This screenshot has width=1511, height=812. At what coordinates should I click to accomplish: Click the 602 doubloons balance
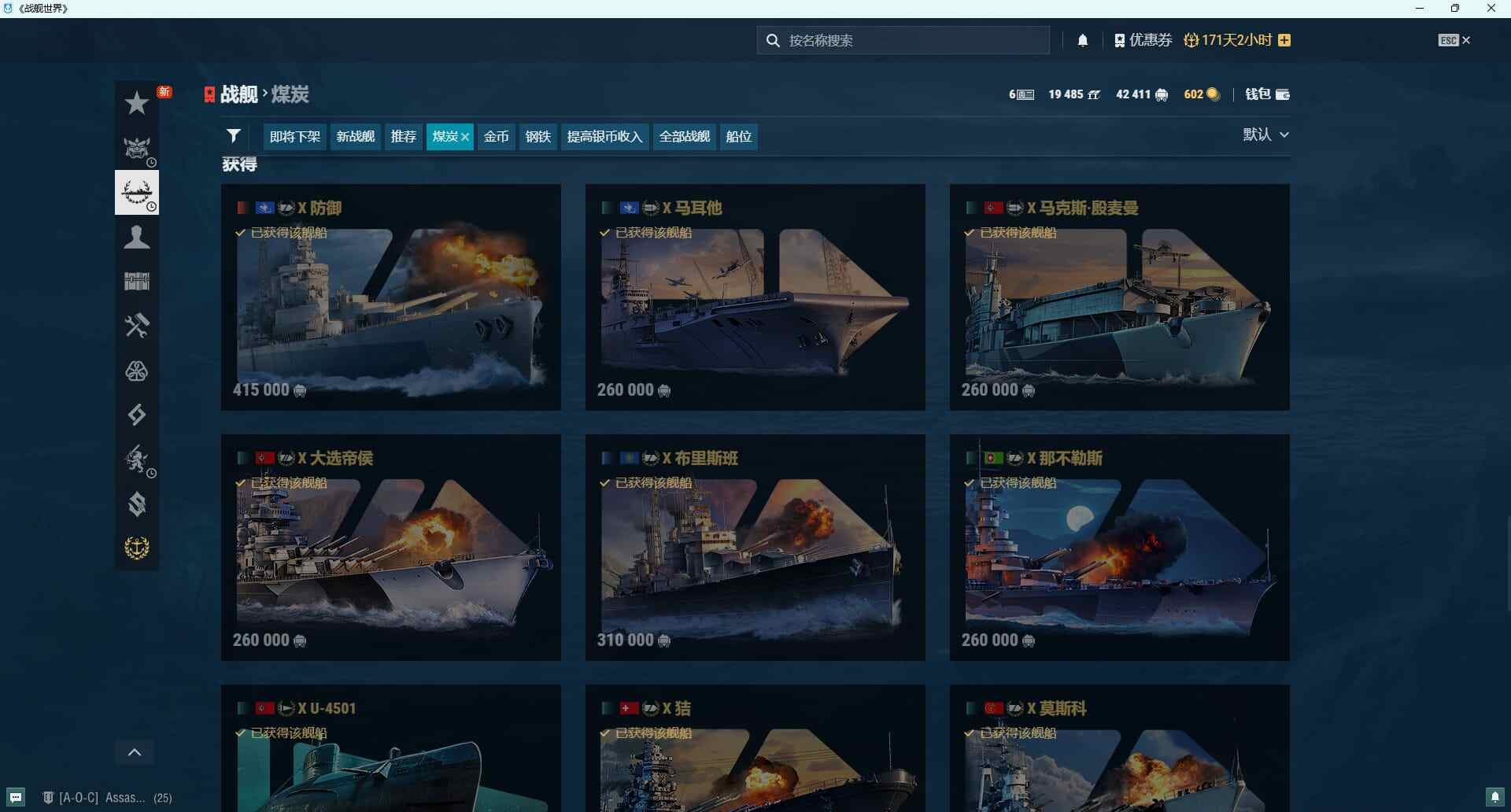pos(1202,94)
